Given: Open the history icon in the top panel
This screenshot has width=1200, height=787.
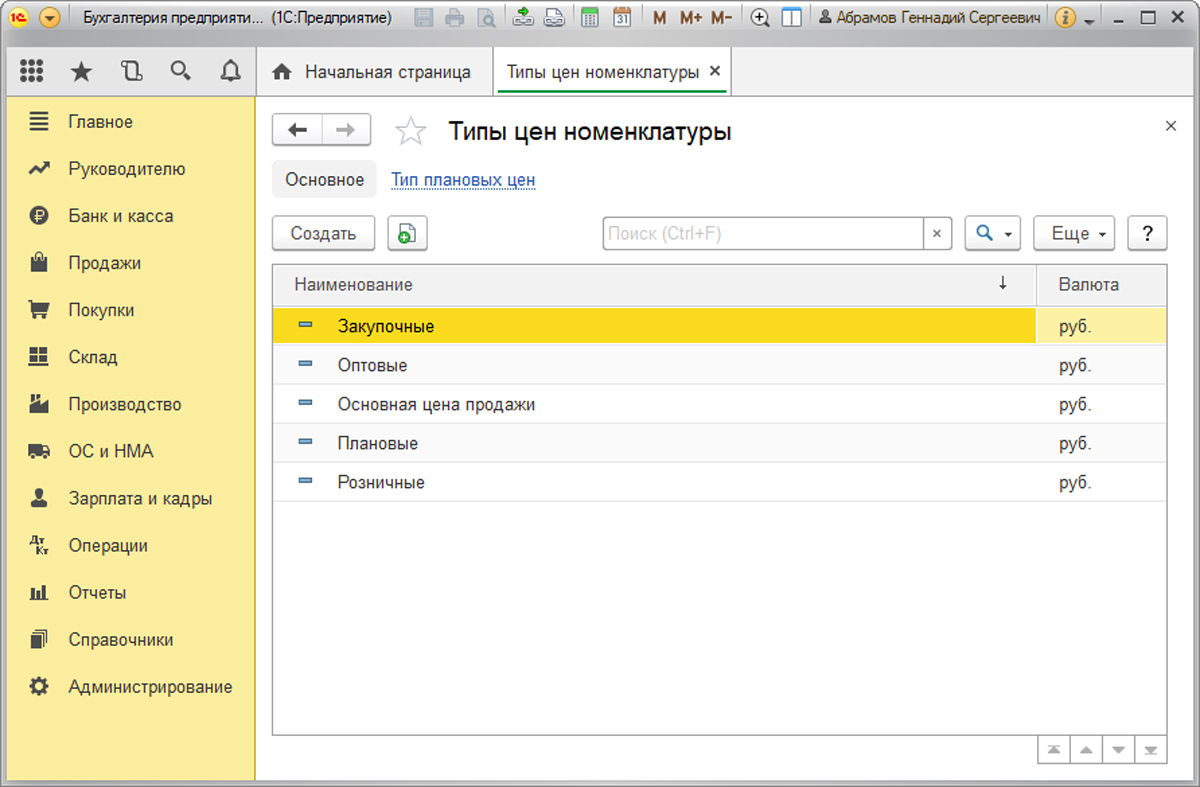Looking at the screenshot, I should coord(131,71).
